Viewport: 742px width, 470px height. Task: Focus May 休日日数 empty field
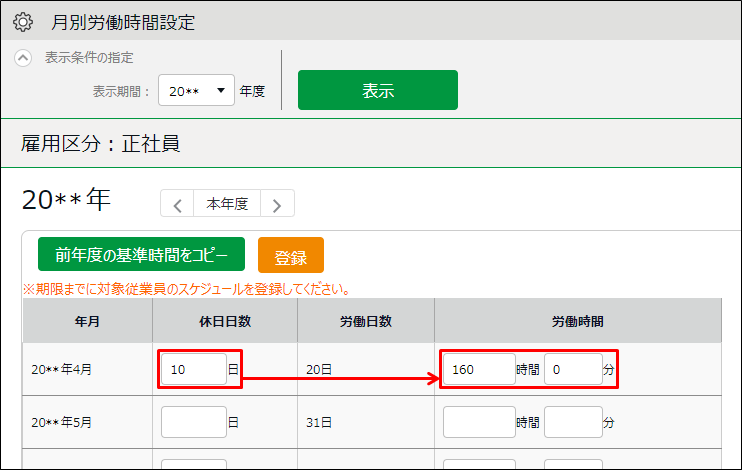[194, 422]
